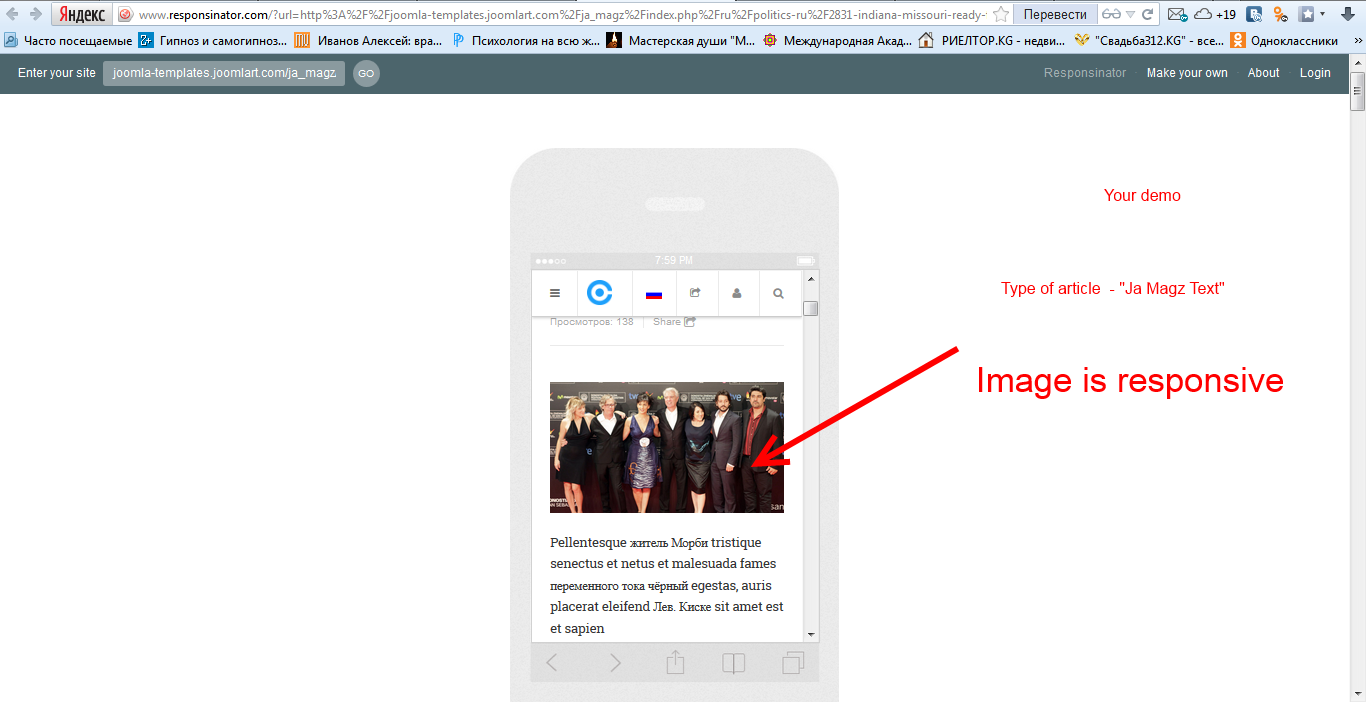Go back using browser back arrow
Viewport: 1366px width, 702px height.
(14, 14)
